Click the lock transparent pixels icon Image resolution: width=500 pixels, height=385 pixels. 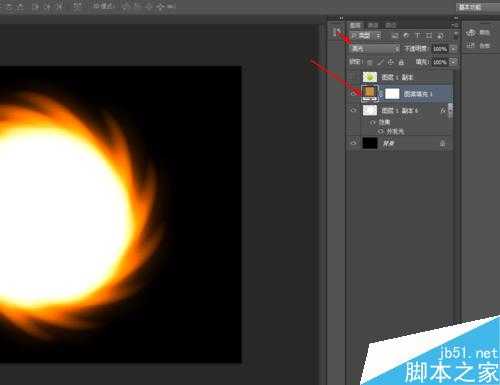click(370, 62)
